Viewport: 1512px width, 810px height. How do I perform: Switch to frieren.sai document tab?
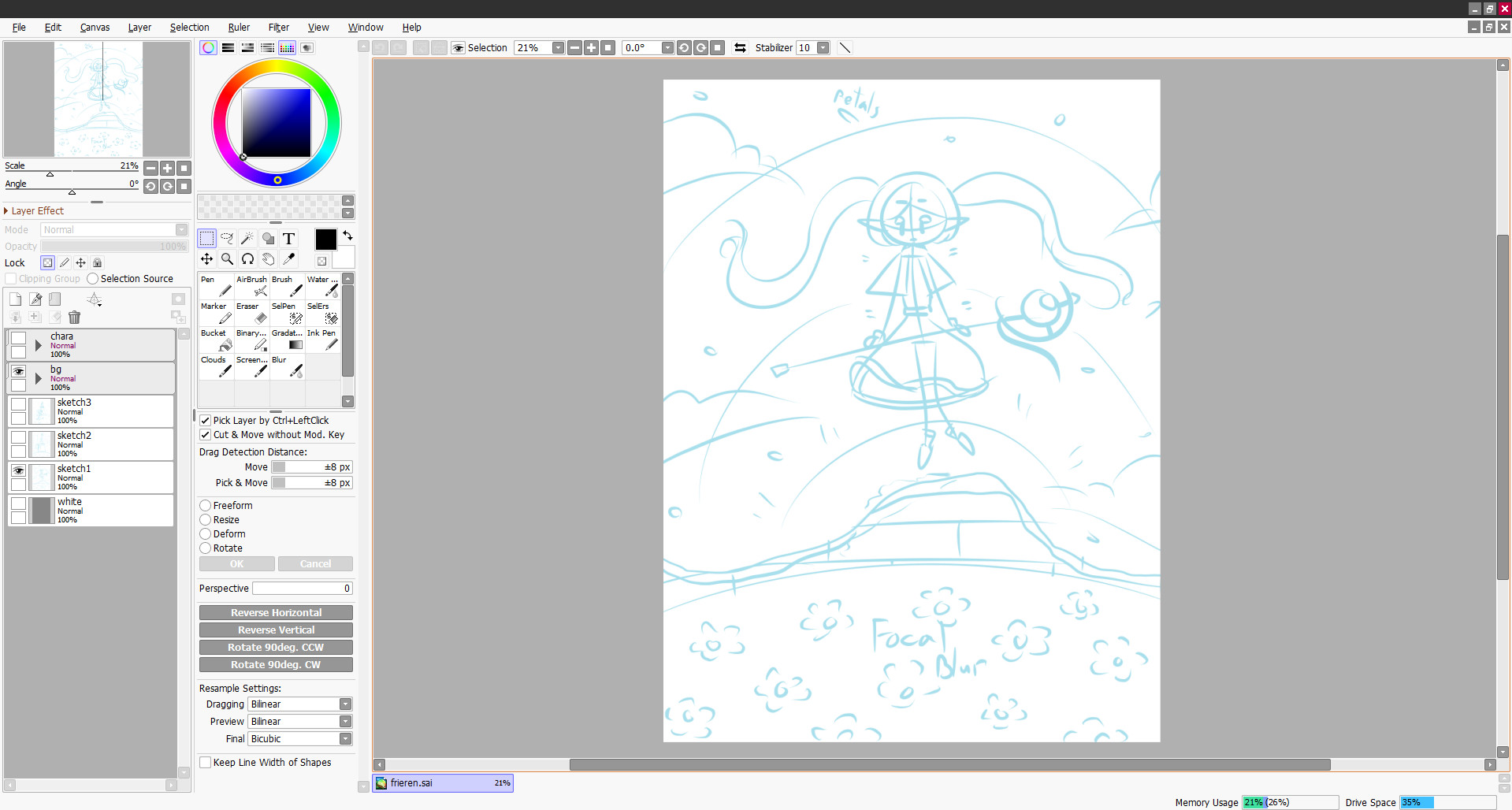tap(443, 783)
